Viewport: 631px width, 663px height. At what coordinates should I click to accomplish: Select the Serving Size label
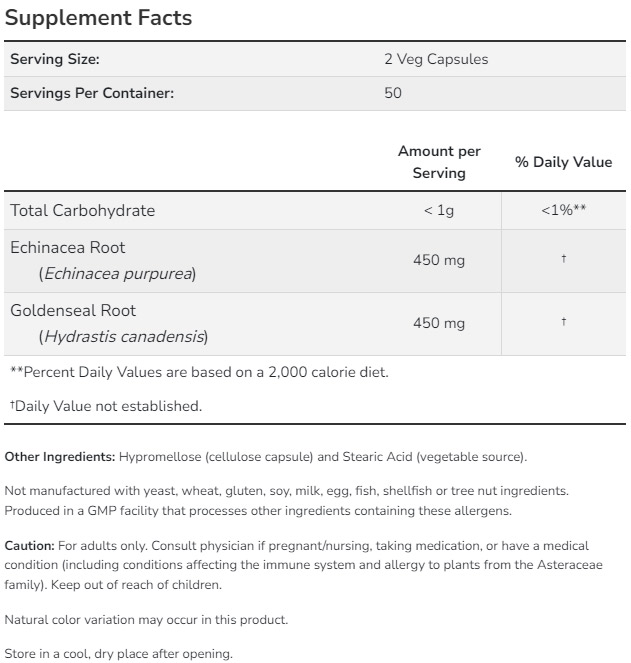click(x=55, y=59)
